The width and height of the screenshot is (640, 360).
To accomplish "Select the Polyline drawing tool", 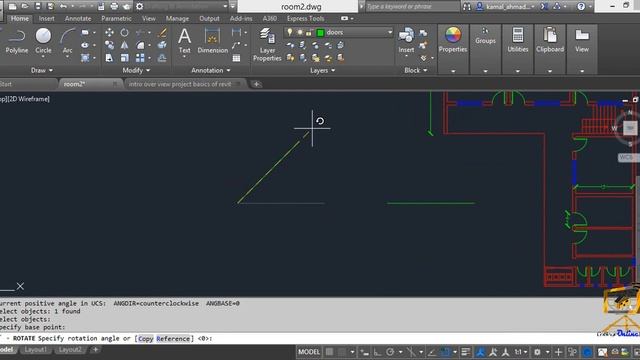I will tap(17, 41).
